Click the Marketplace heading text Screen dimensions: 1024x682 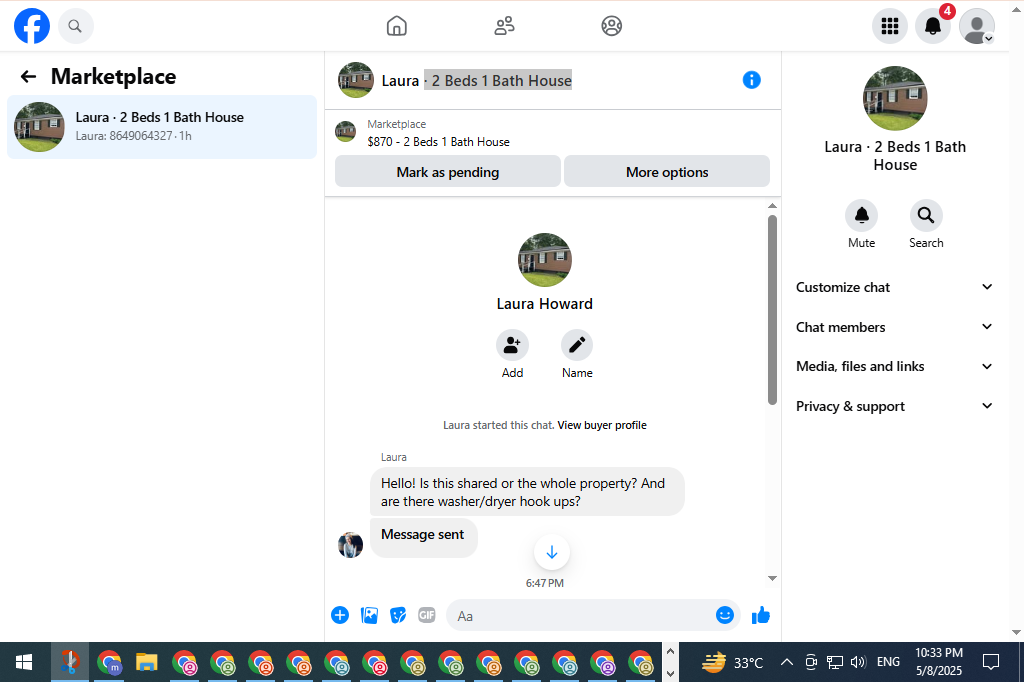[114, 76]
